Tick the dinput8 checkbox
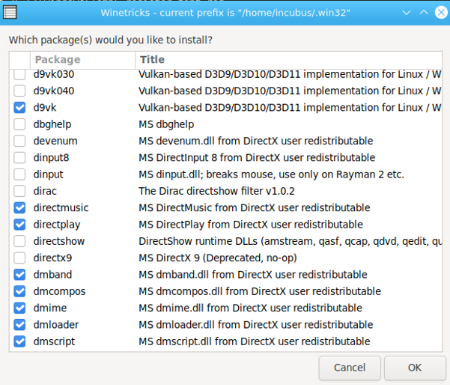 pos(20,157)
